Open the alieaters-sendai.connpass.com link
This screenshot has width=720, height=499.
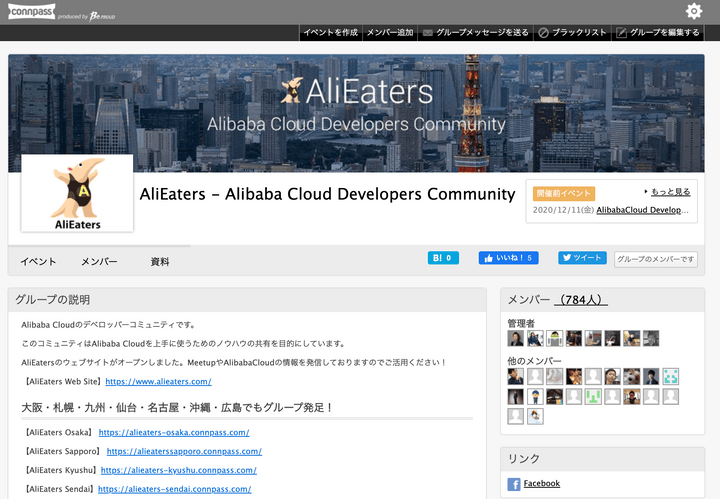[174, 489]
